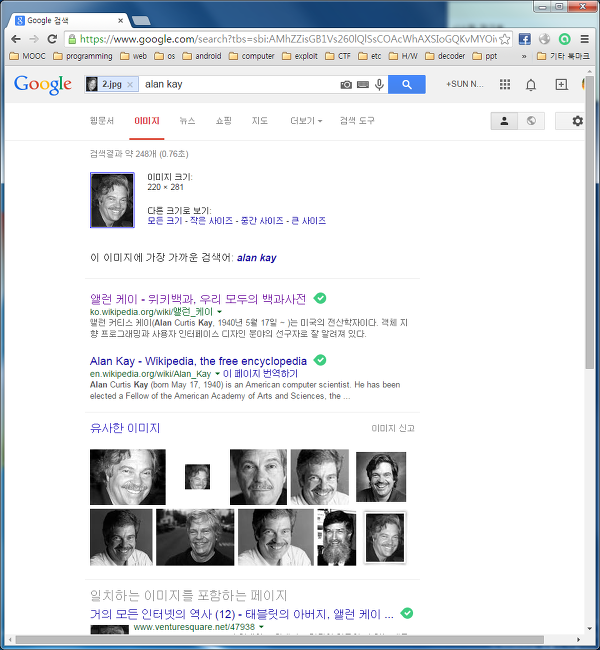Click the uploaded query image thumbnail
This screenshot has height=650, width=600.
tap(112, 200)
